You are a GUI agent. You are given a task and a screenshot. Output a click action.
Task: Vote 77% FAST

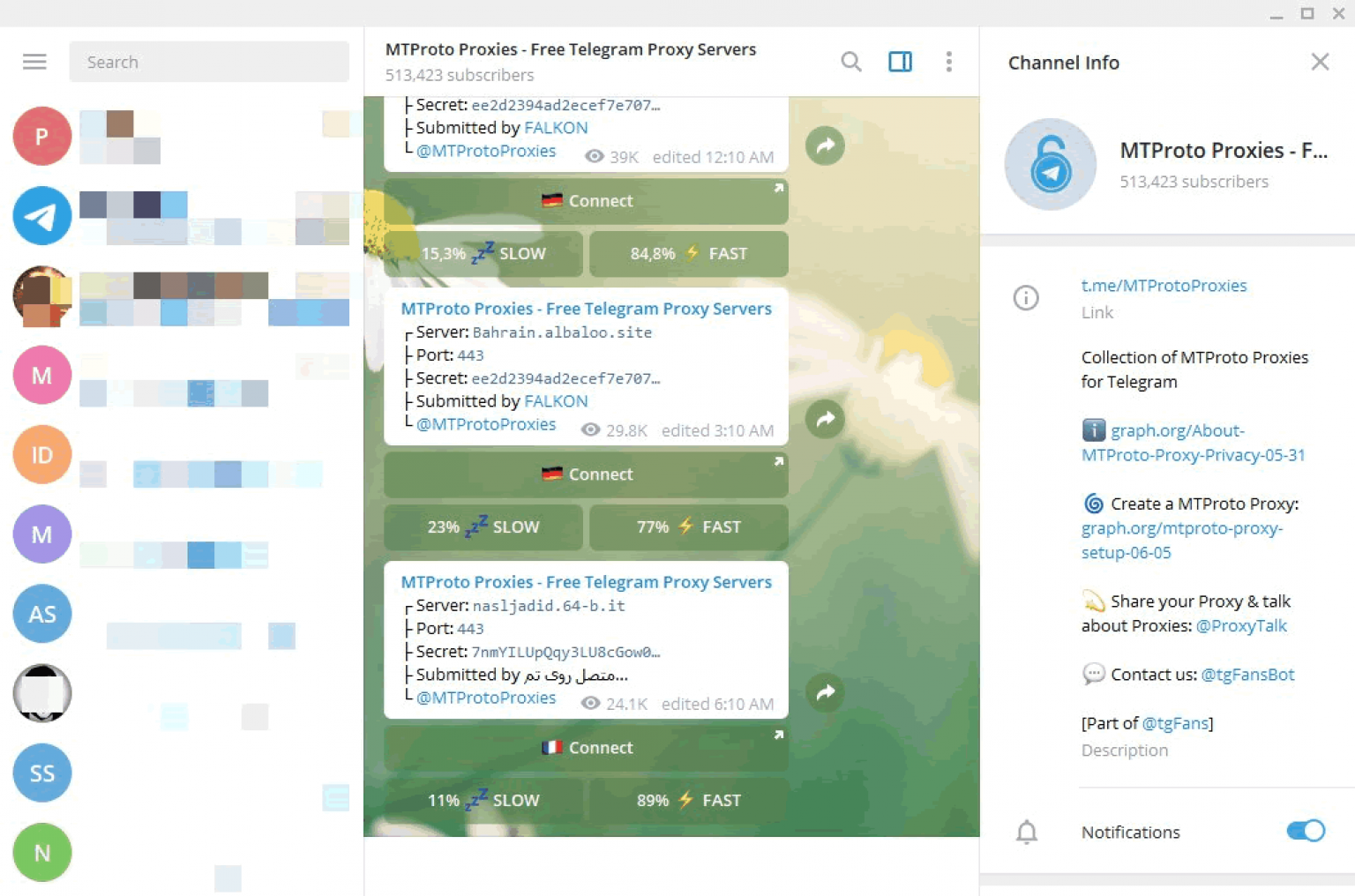(688, 527)
